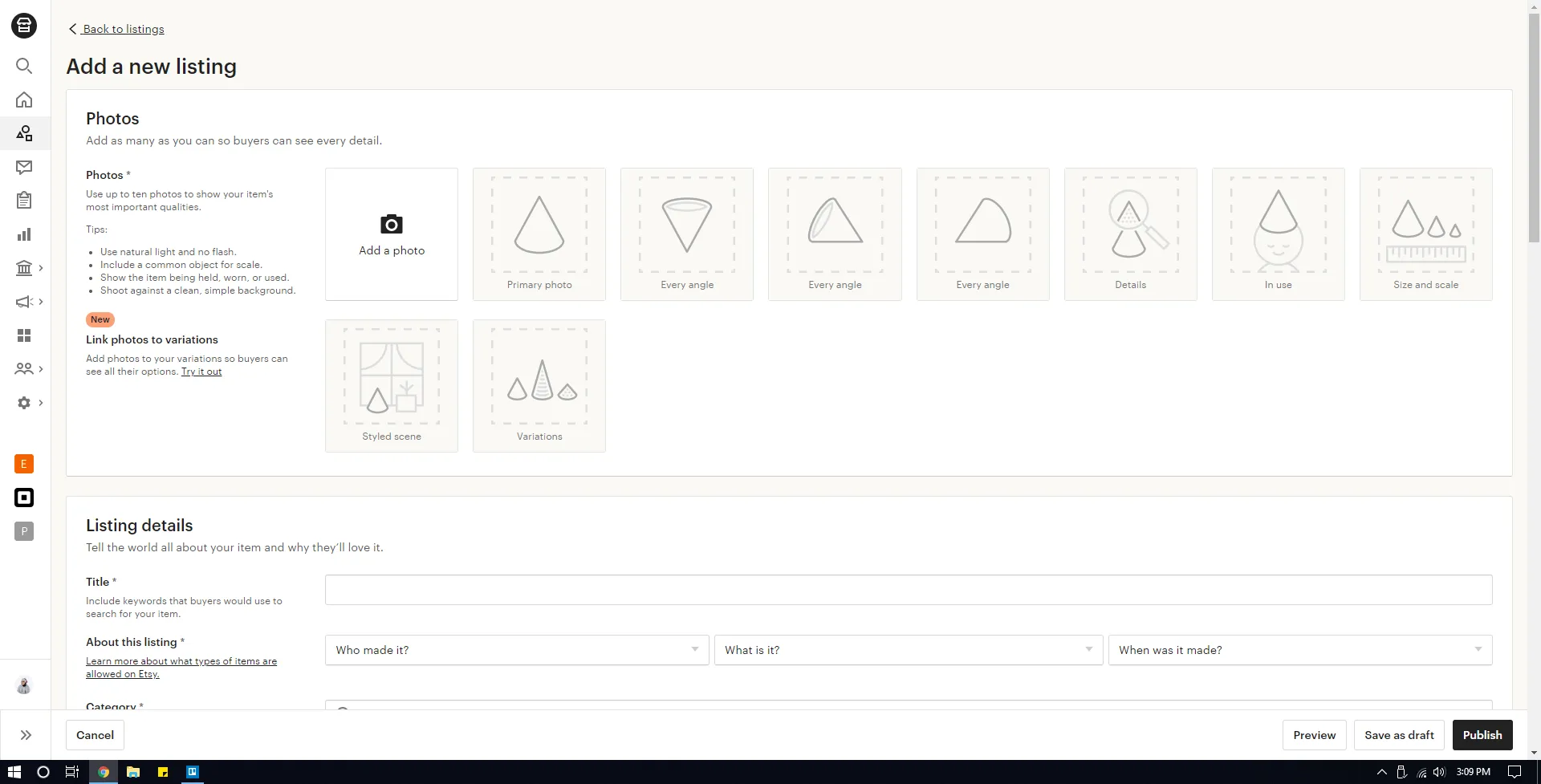Open the network status icon

point(1421,772)
